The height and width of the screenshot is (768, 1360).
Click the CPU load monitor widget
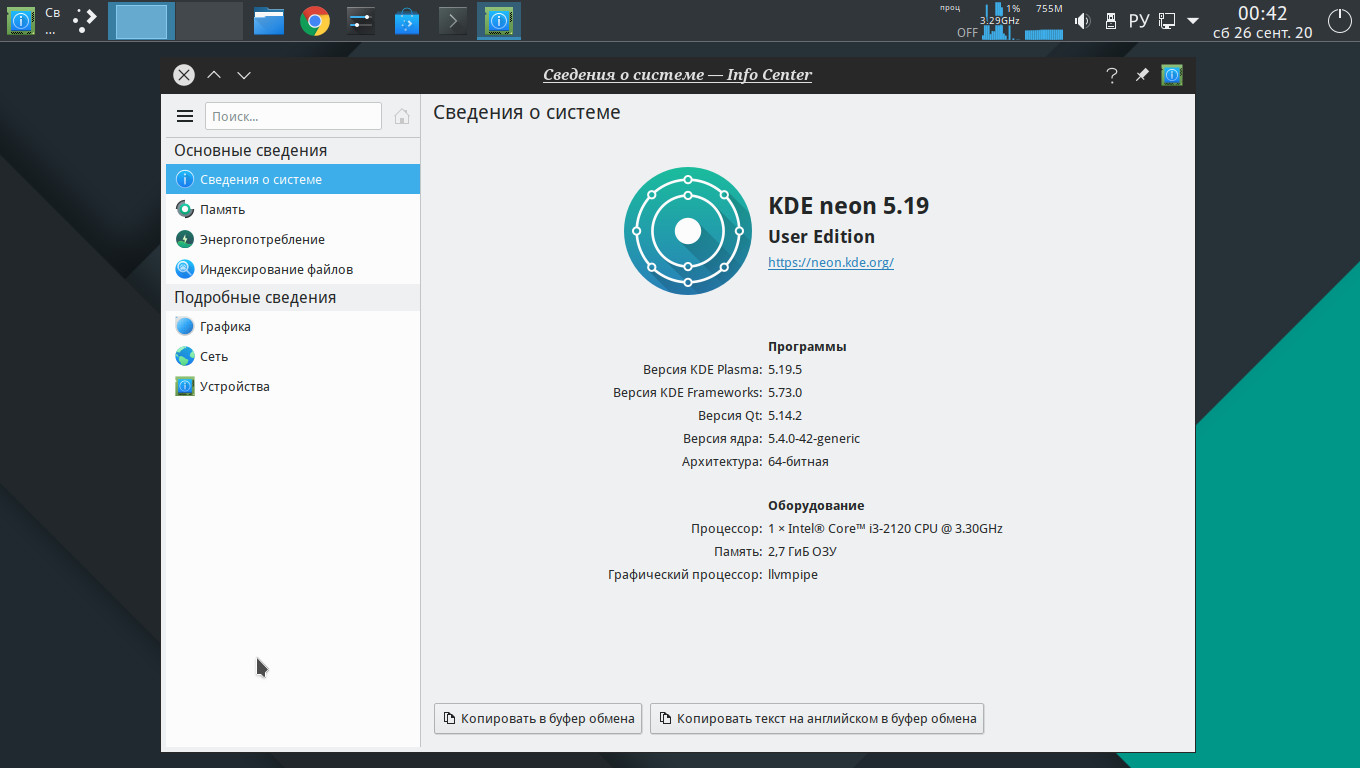coord(1001,21)
